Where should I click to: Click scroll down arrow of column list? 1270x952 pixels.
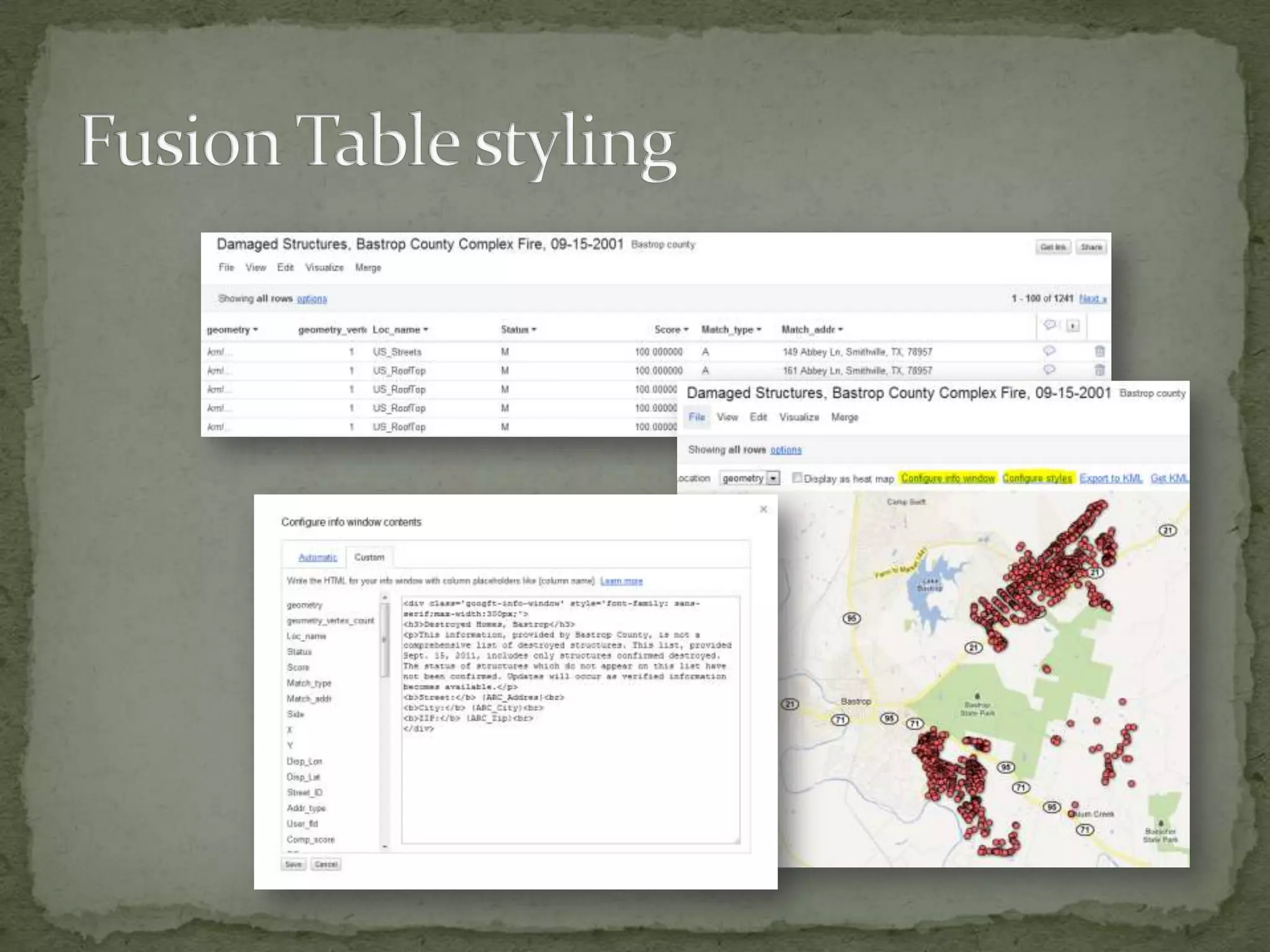click(384, 846)
